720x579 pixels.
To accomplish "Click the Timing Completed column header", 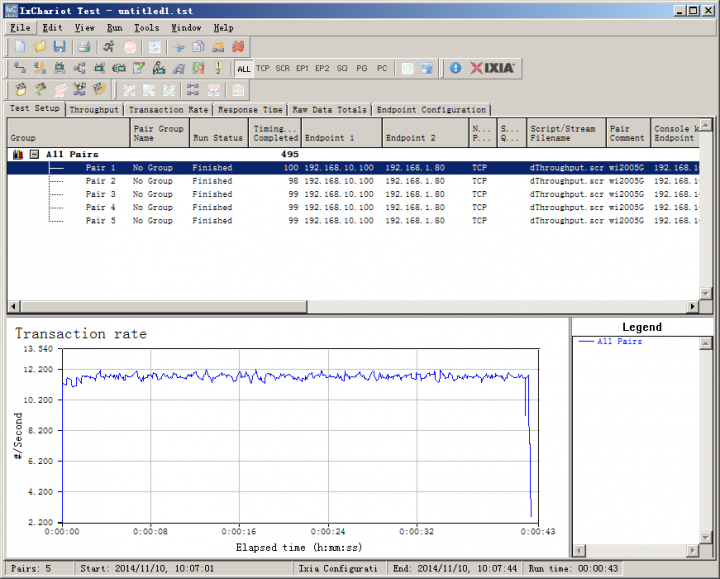I will tap(275, 133).
